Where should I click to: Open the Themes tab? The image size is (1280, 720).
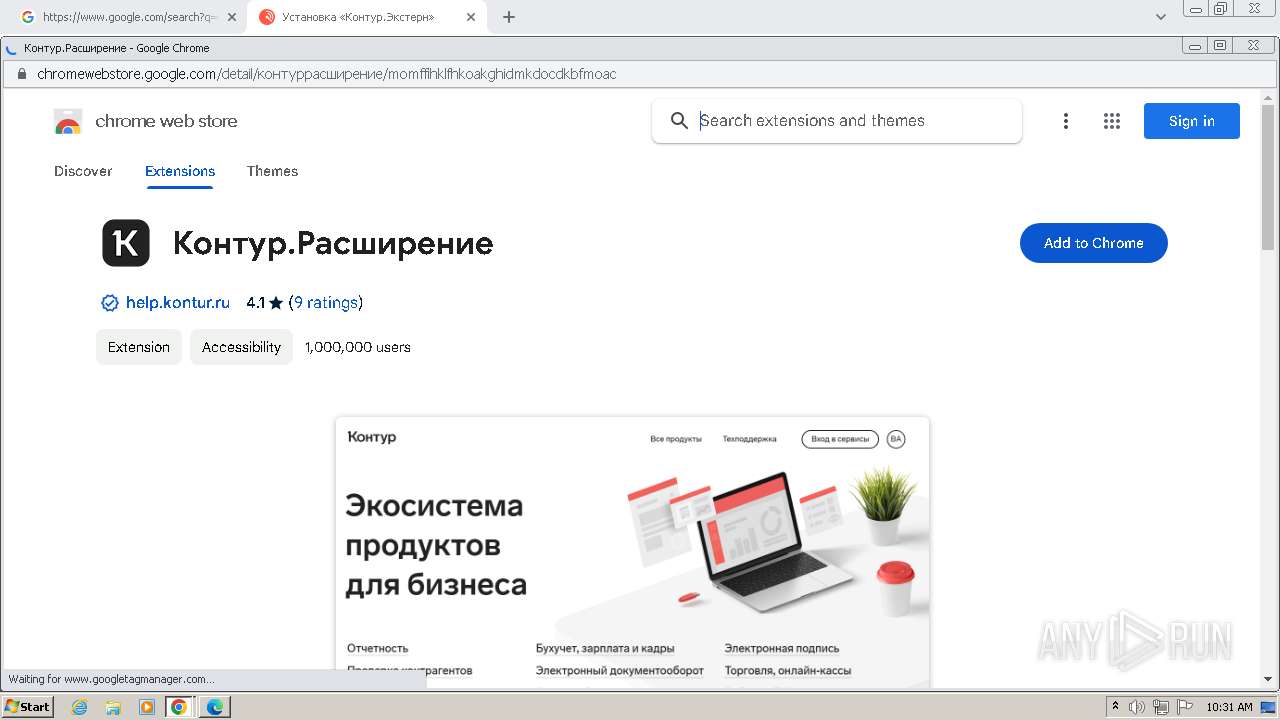pyautogui.click(x=272, y=171)
